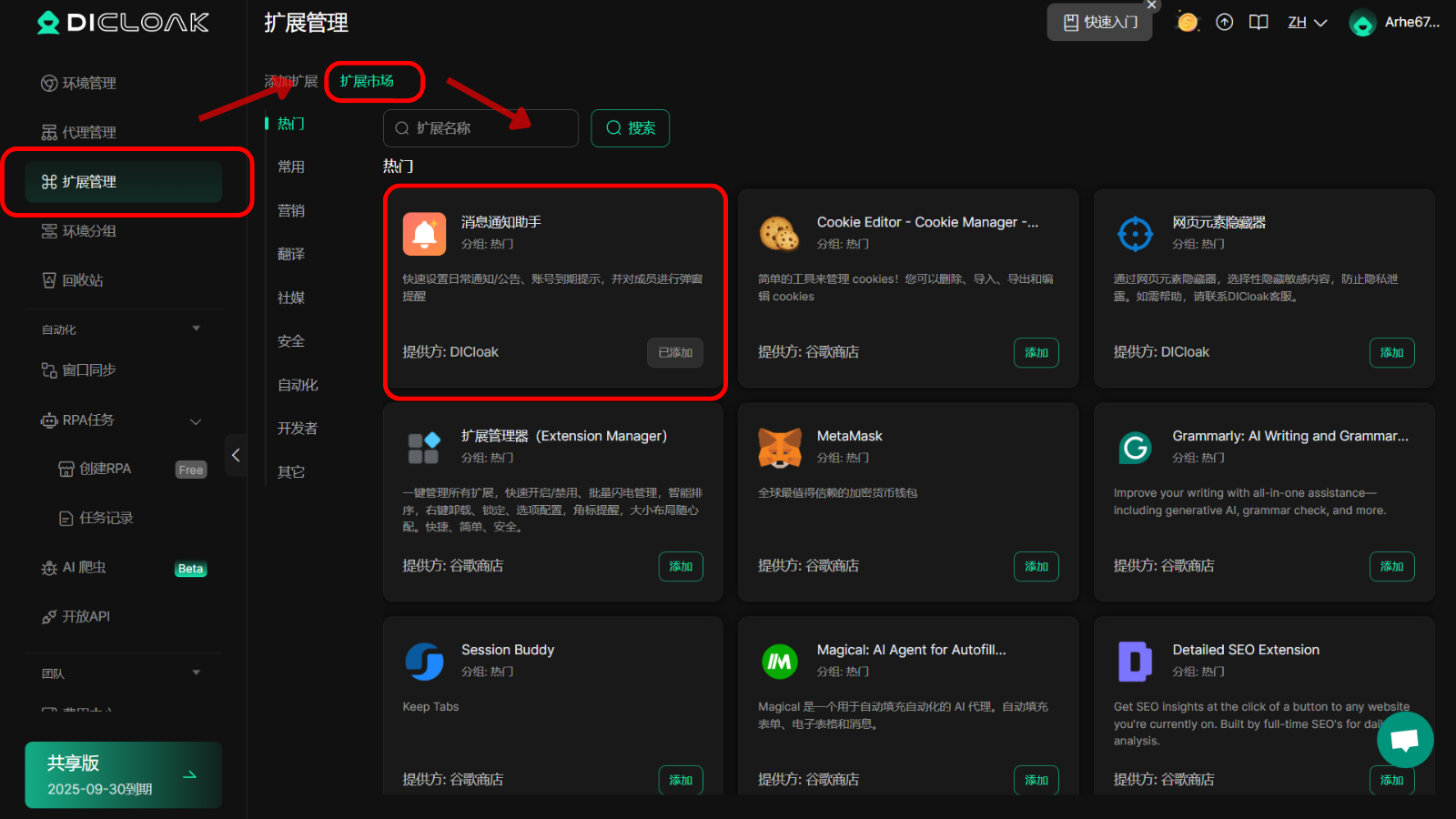The width and height of the screenshot is (1456, 819).
Task: Click the Extension Manager icon
Action: 425,448
